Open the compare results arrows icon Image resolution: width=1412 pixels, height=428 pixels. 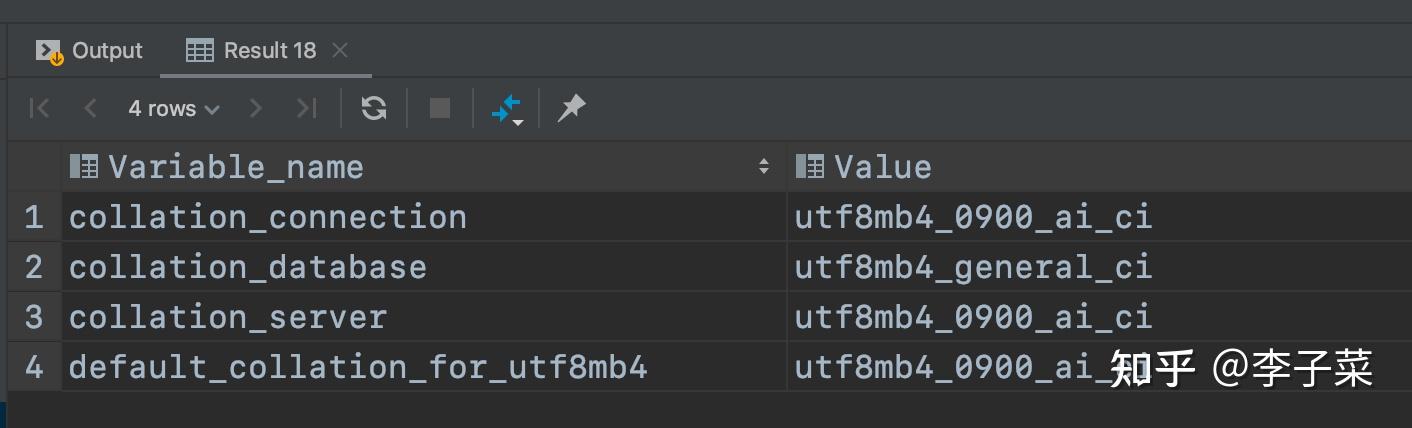pos(507,108)
